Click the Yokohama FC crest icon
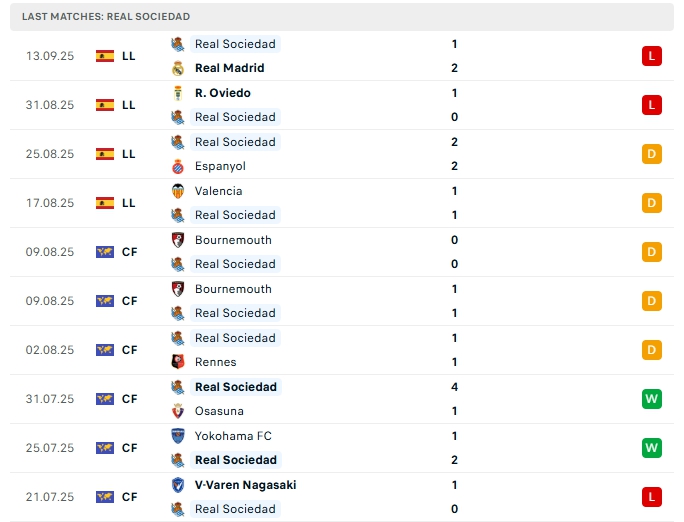Image resolution: width=684 pixels, height=522 pixels. [x=177, y=436]
